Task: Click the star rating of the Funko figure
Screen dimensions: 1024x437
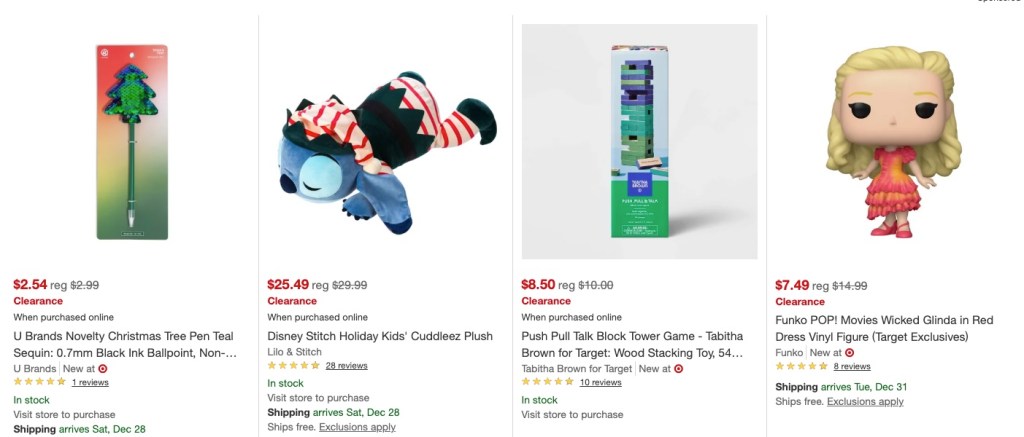Action: point(802,366)
